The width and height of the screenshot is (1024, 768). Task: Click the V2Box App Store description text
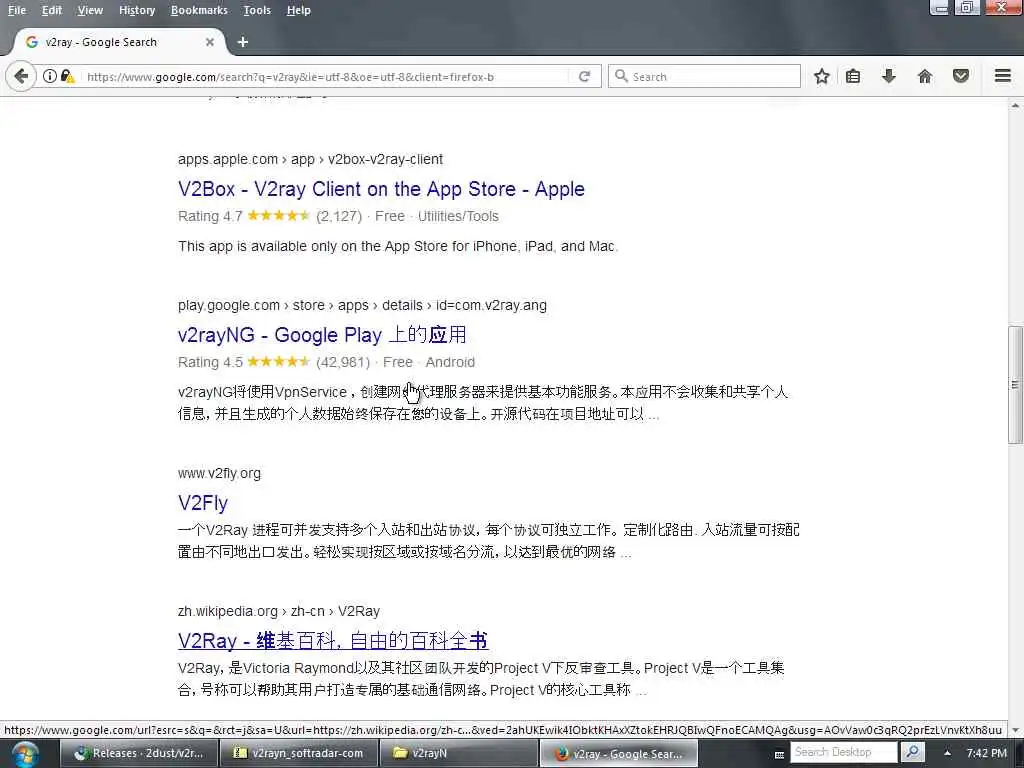[x=398, y=246]
